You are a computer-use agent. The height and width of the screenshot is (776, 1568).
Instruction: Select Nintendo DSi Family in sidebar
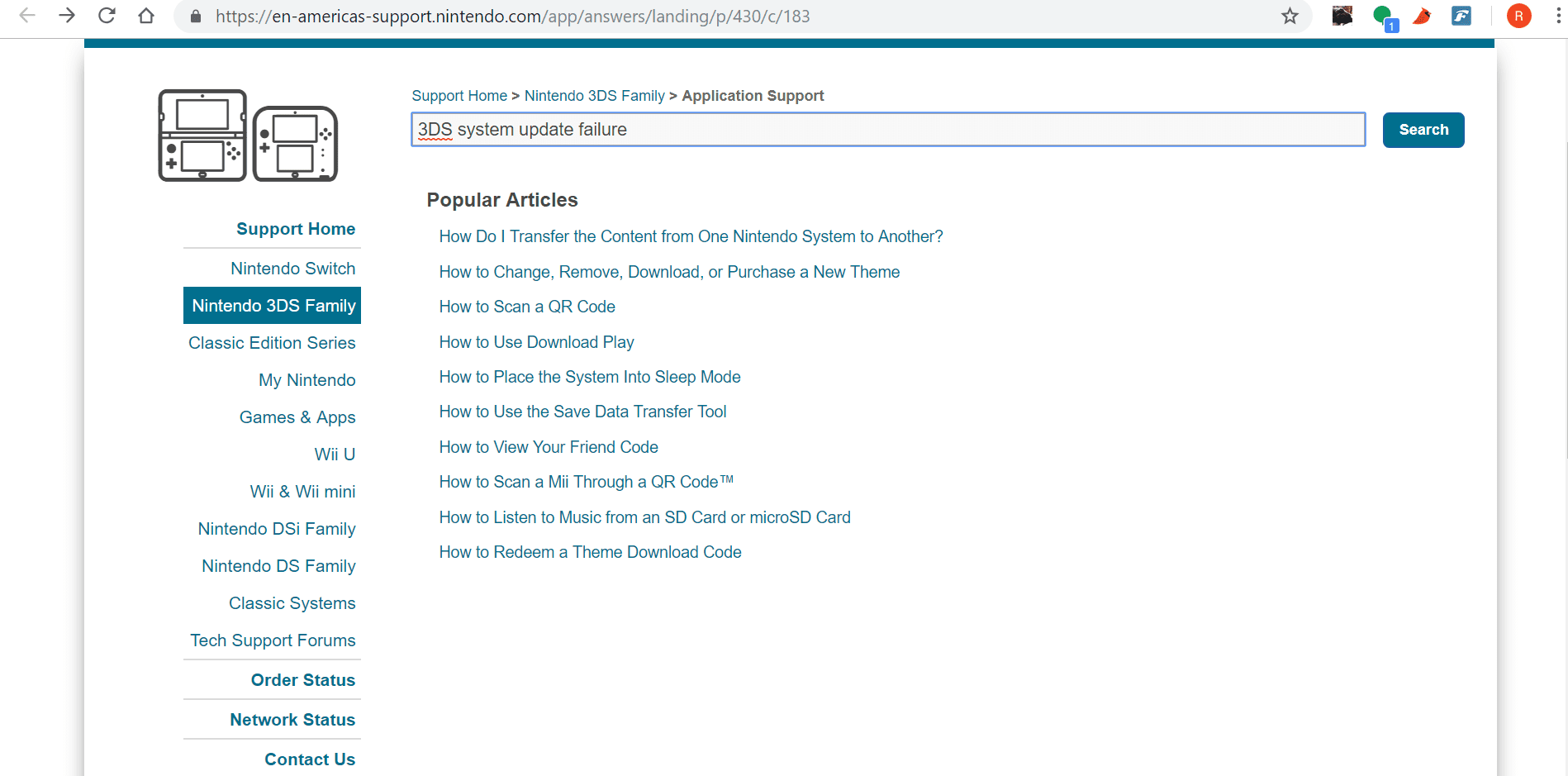coord(277,529)
